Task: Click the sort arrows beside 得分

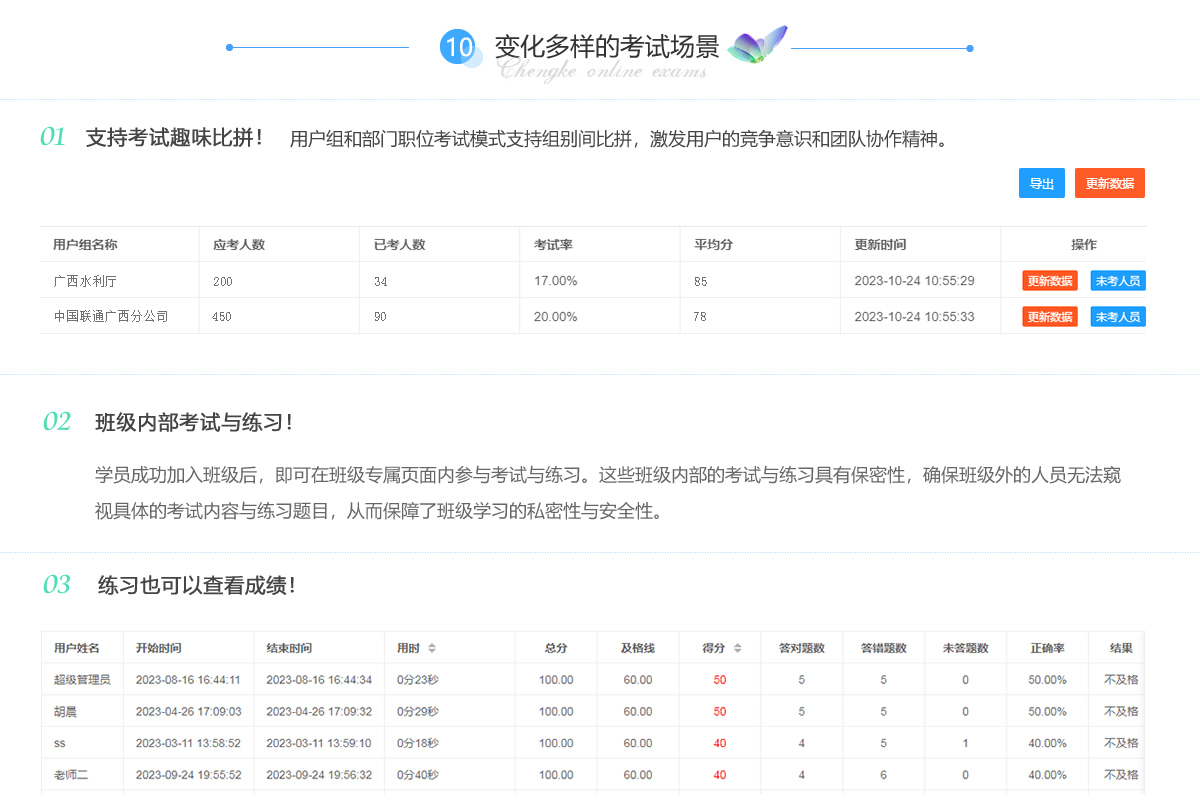Action: (738, 648)
